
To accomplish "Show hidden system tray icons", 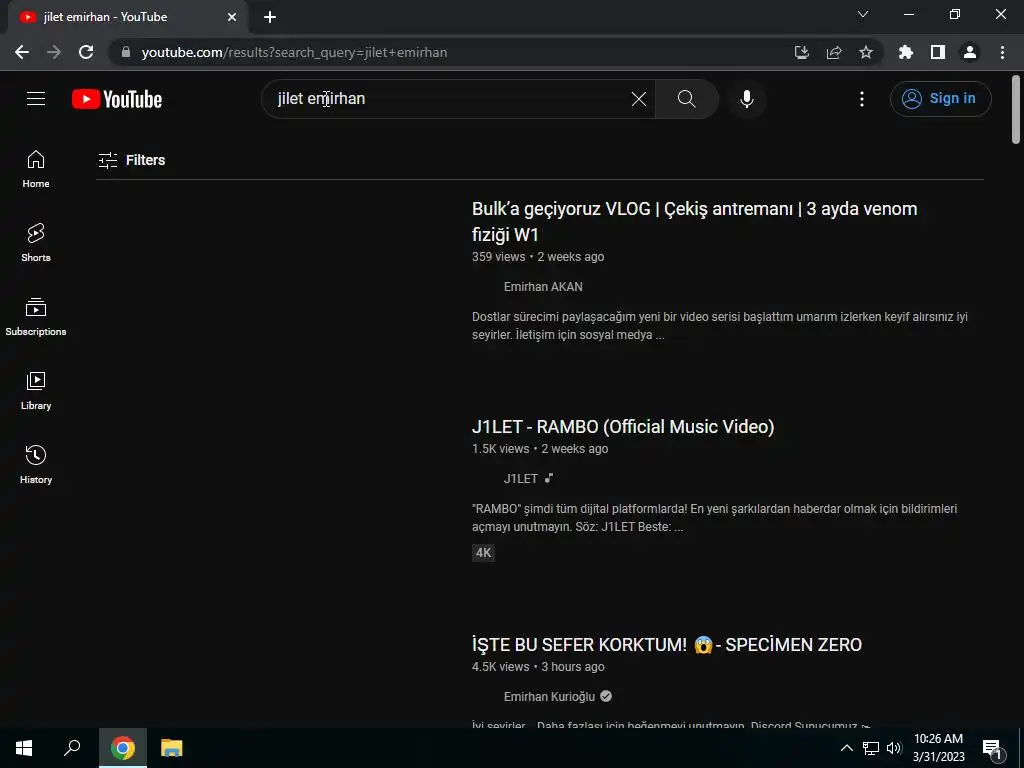I will [x=846, y=748].
